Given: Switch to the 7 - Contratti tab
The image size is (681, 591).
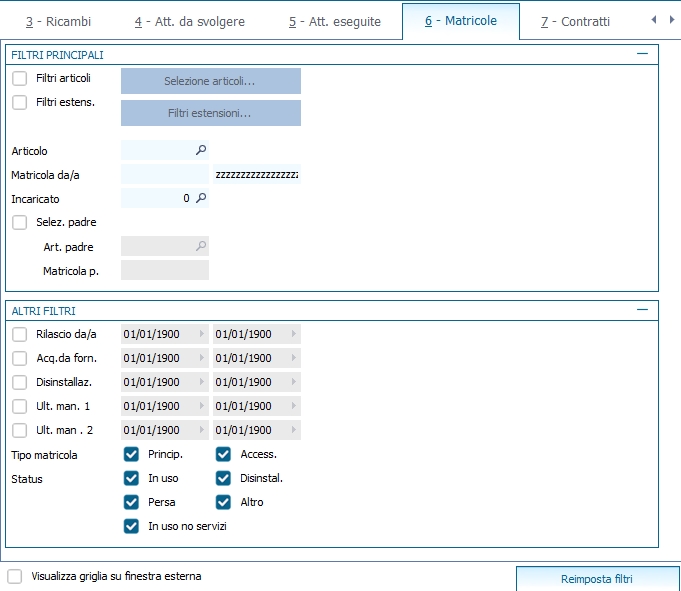Looking at the screenshot, I should coord(575,21).
